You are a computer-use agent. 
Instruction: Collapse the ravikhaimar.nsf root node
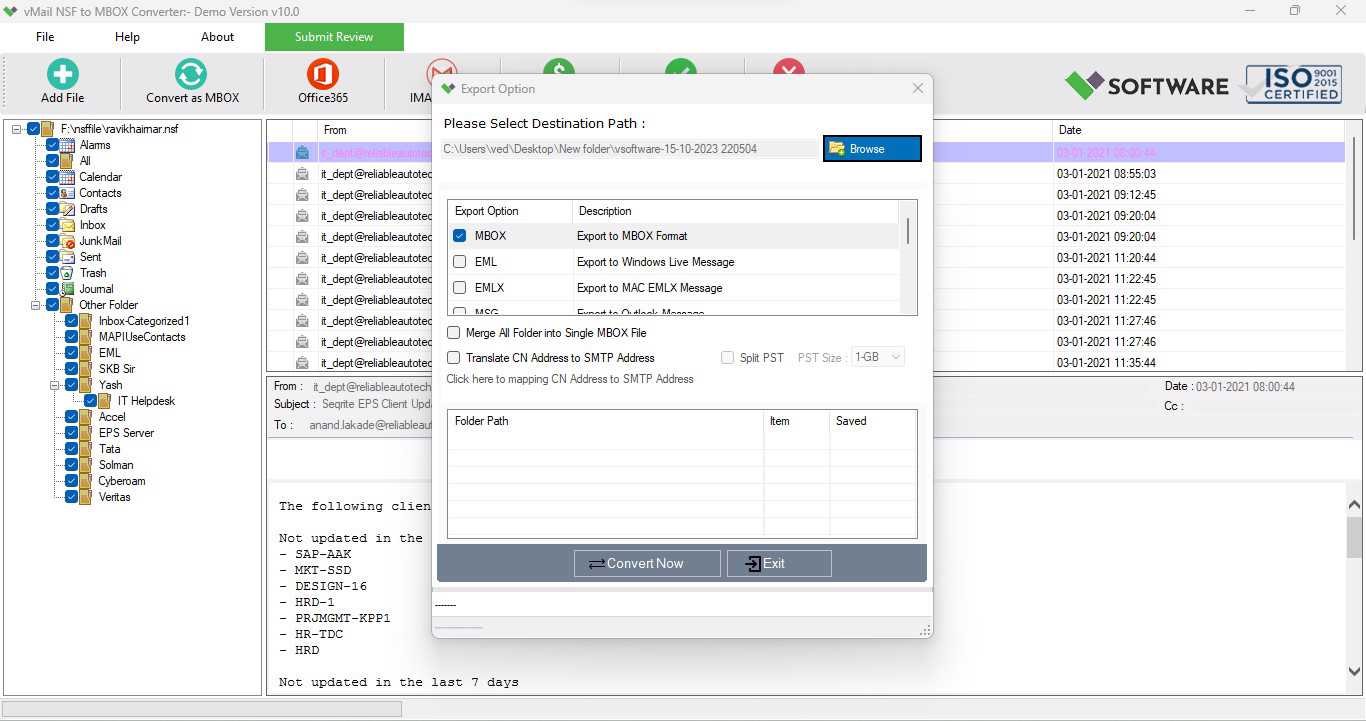[17, 129]
